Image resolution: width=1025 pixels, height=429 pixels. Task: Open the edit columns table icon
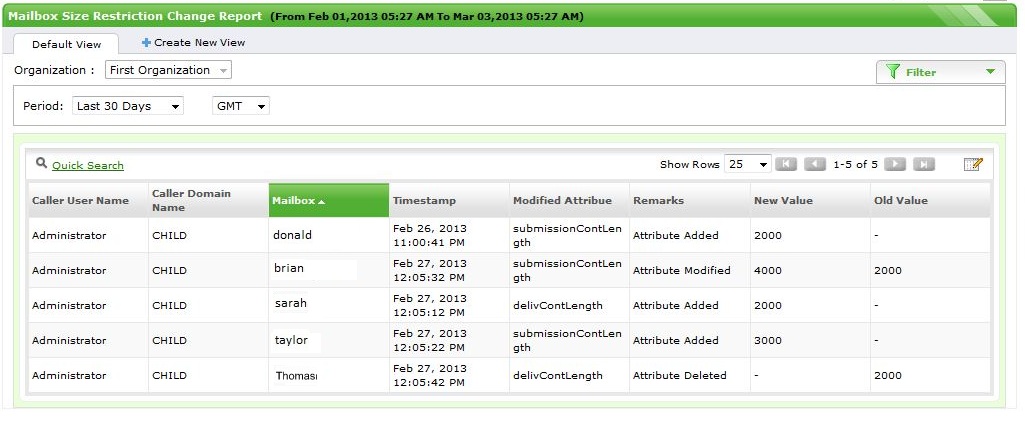973,164
